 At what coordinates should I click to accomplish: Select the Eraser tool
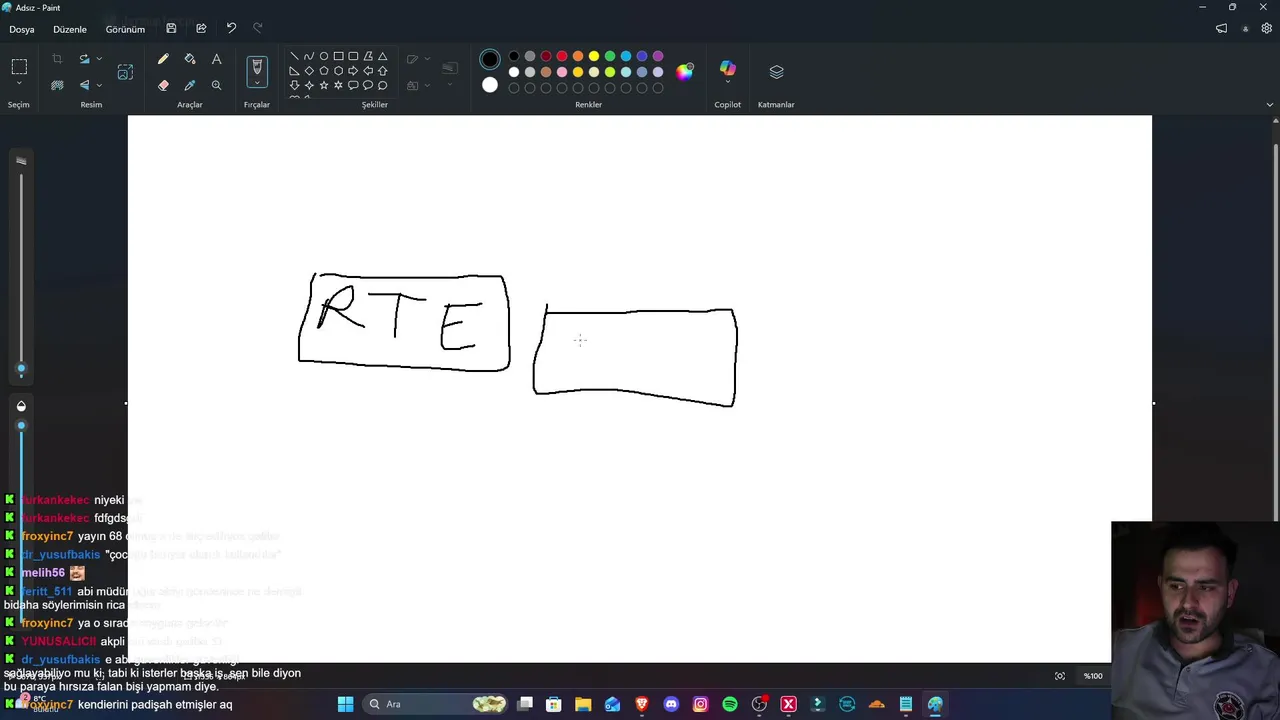pos(163,85)
